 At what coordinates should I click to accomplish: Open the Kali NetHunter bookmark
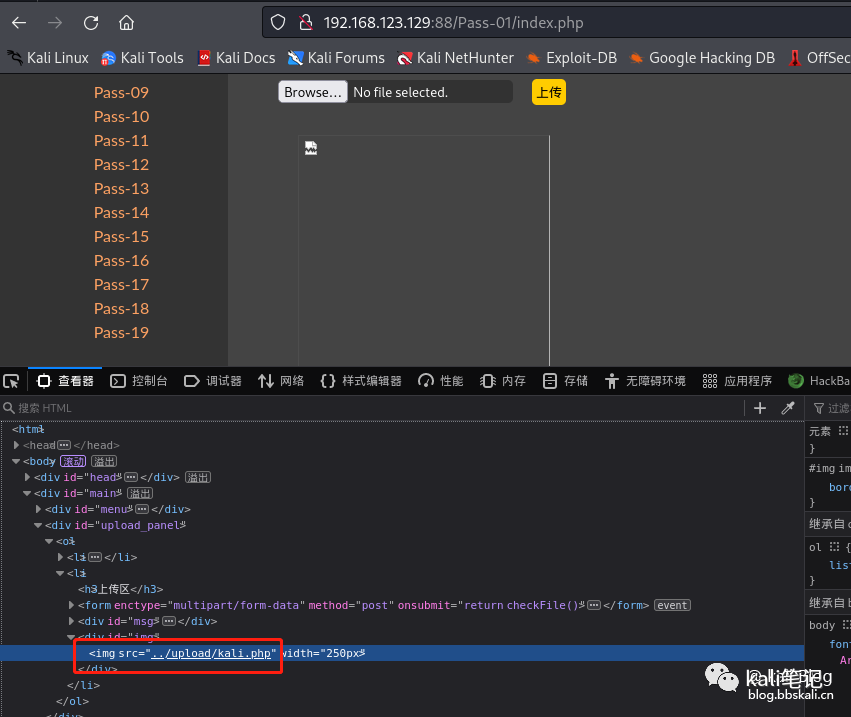pos(455,58)
